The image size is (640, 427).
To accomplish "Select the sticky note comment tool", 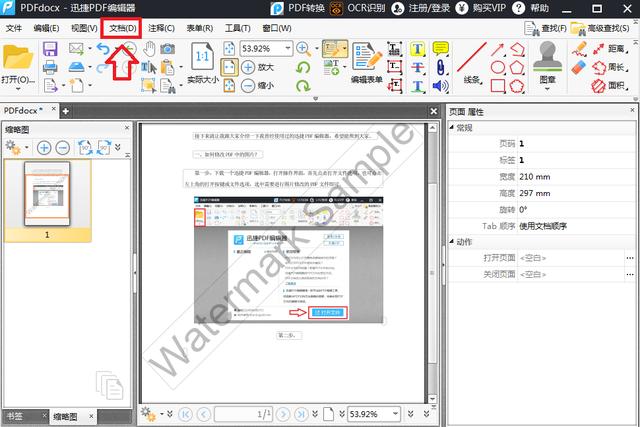I will click(440, 49).
